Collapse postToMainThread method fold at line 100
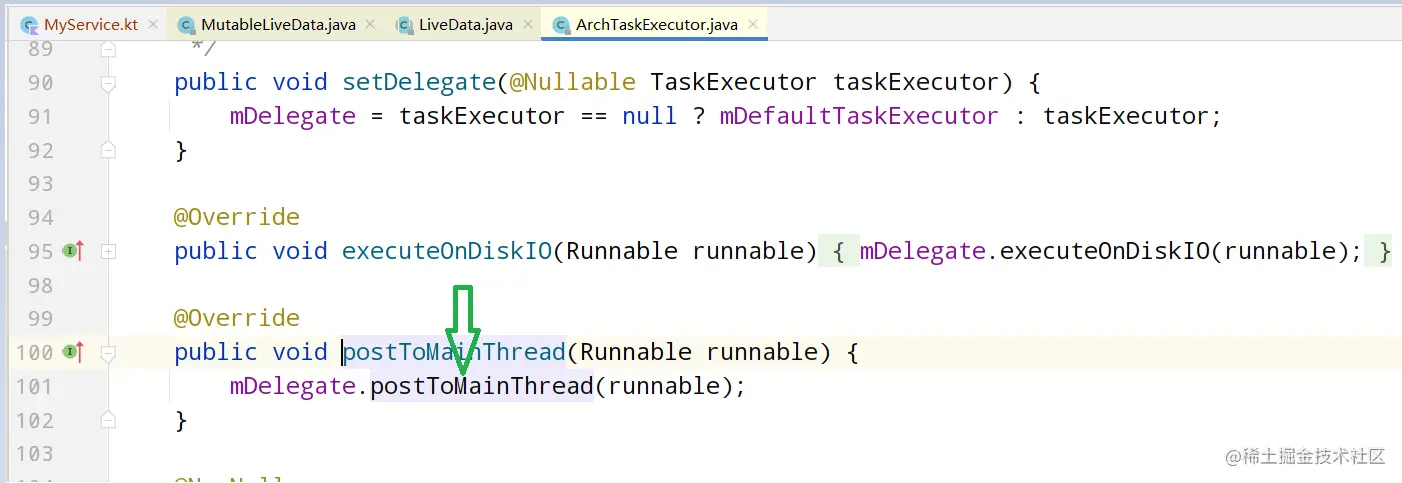This screenshot has height=483, width=1402. 108,353
